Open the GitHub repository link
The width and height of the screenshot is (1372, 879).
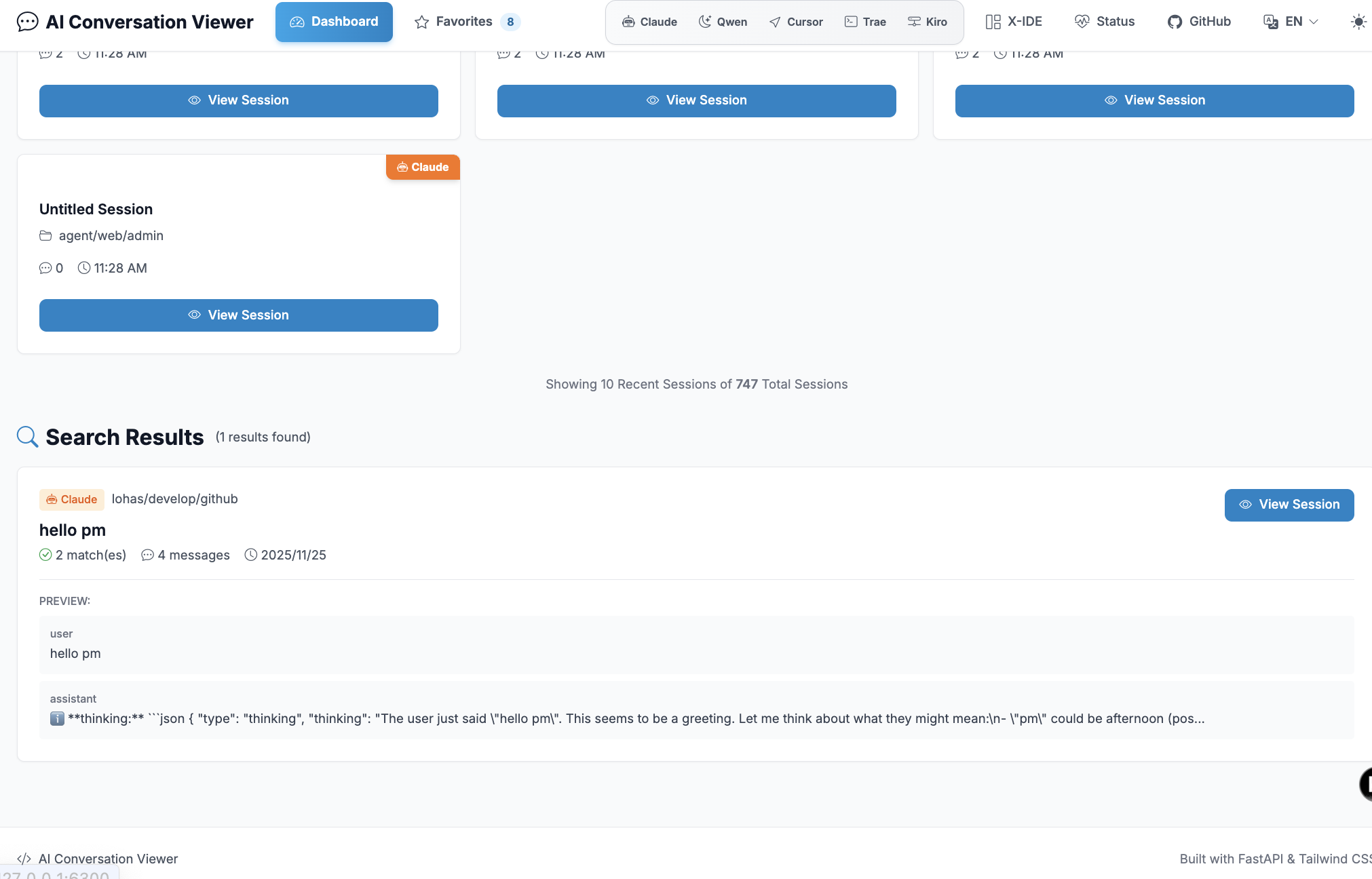1199,22
